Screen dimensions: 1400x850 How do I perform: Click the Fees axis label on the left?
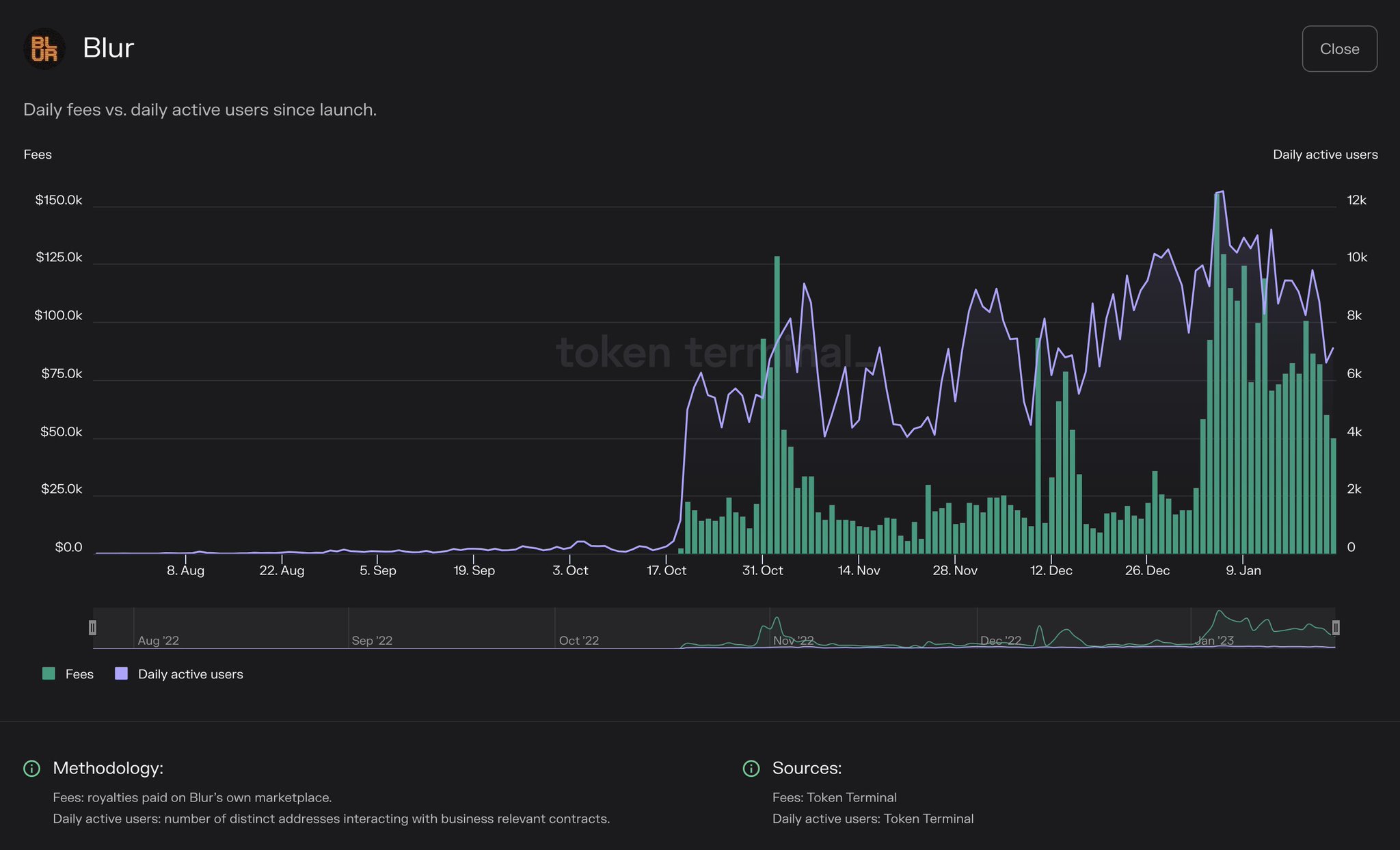38,154
